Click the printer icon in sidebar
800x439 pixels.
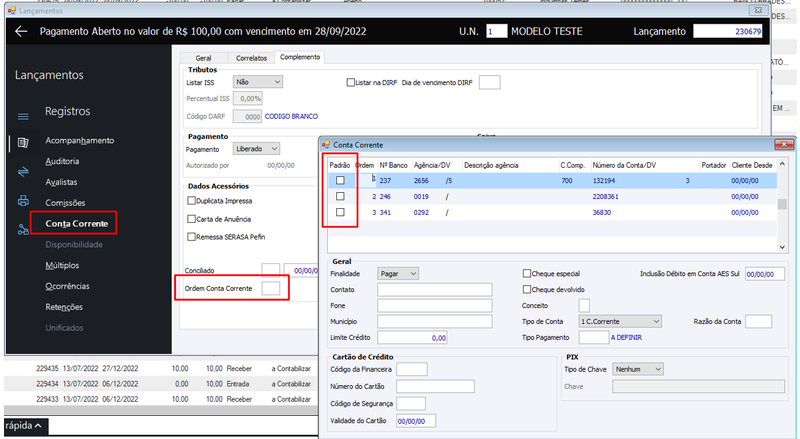point(23,201)
